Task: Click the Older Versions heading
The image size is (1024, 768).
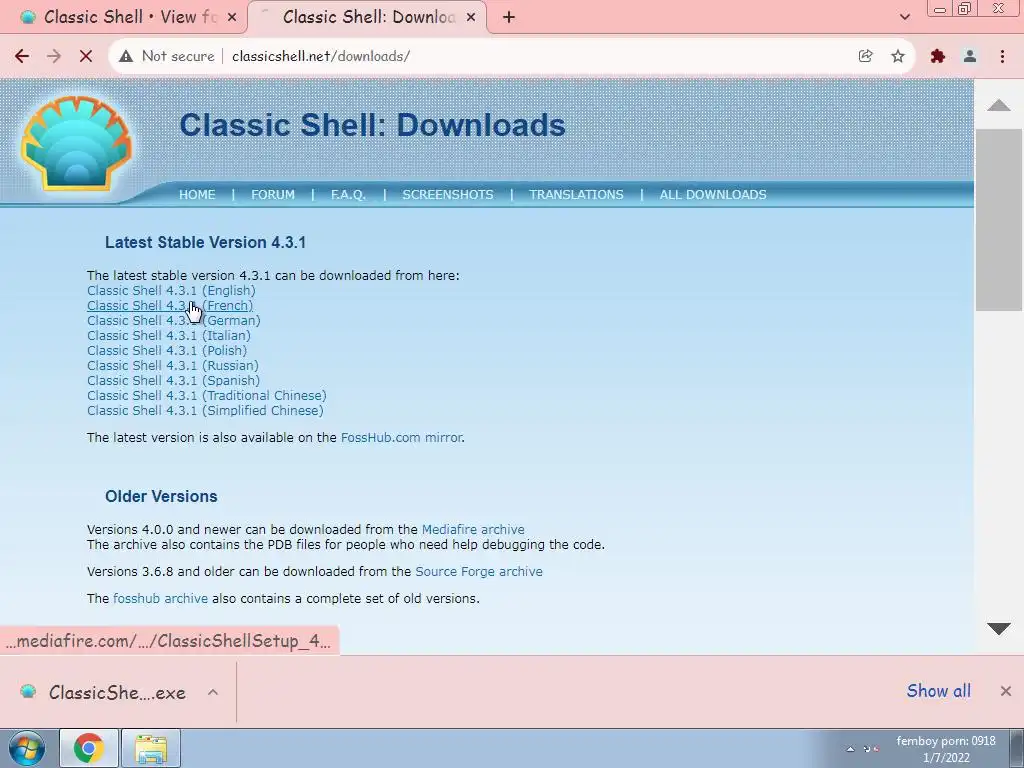Action: [161, 496]
